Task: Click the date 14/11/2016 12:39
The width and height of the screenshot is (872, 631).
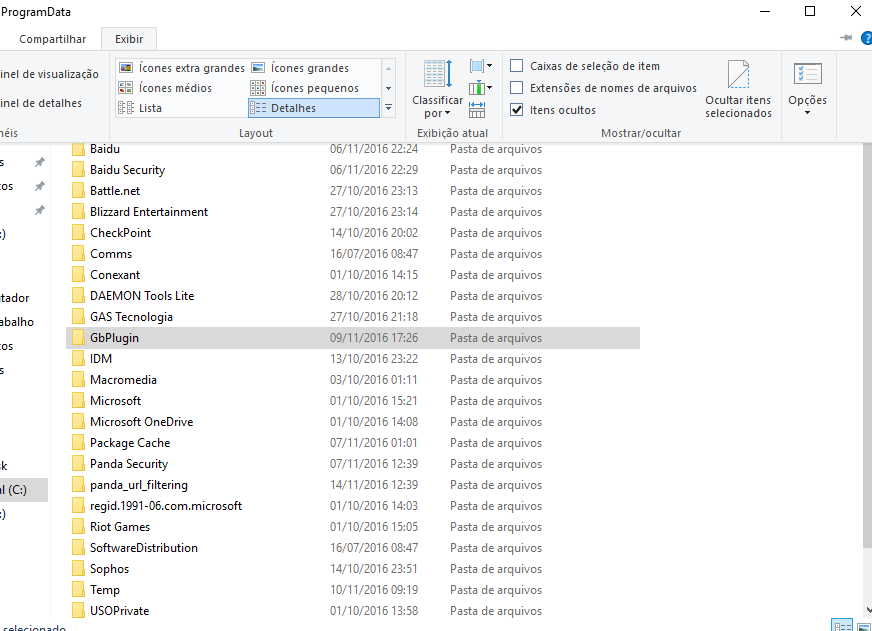Action: tap(374, 485)
